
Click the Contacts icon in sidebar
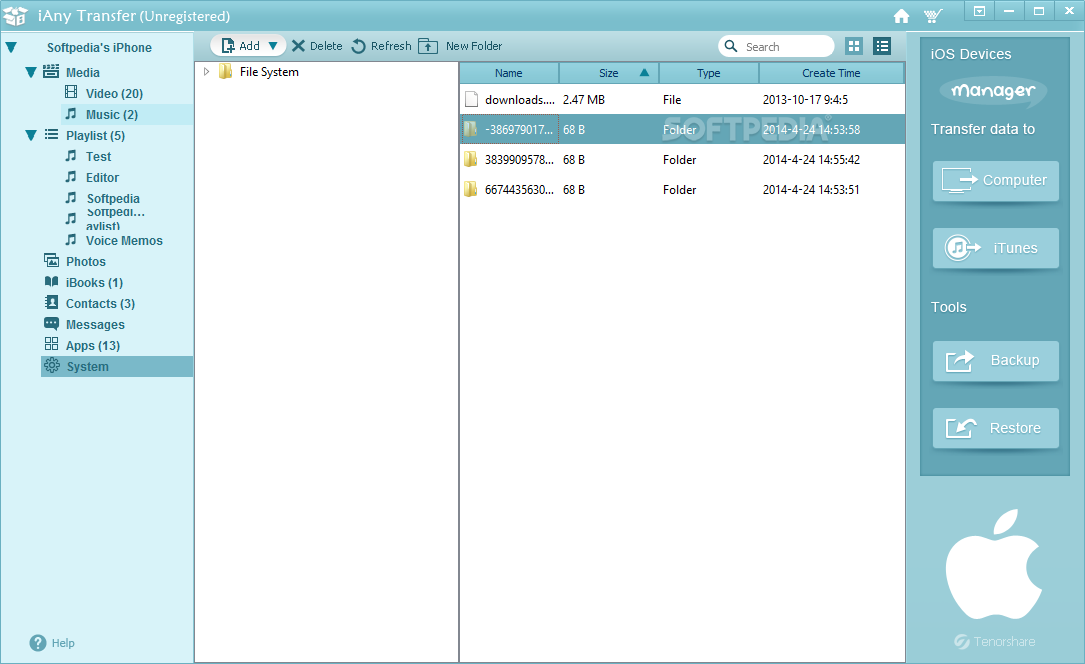tap(51, 302)
